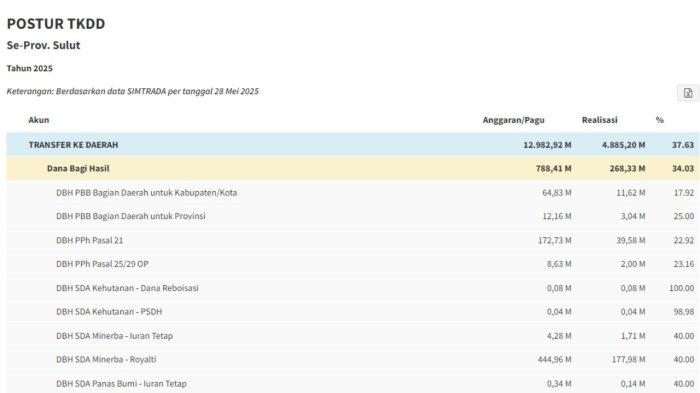The height and width of the screenshot is (393, 700).
Task: Click the Keterangan SIMTRADA data note
Action: (133, 91)
